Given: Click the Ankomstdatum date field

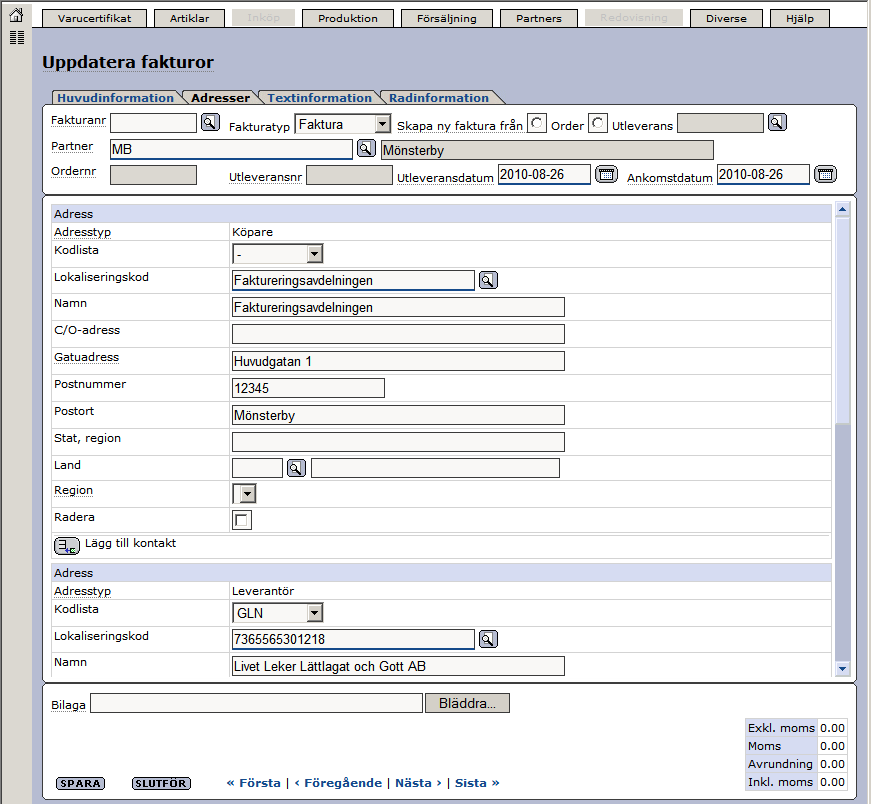Looking at the screenshot, I should tap(763, 174).
